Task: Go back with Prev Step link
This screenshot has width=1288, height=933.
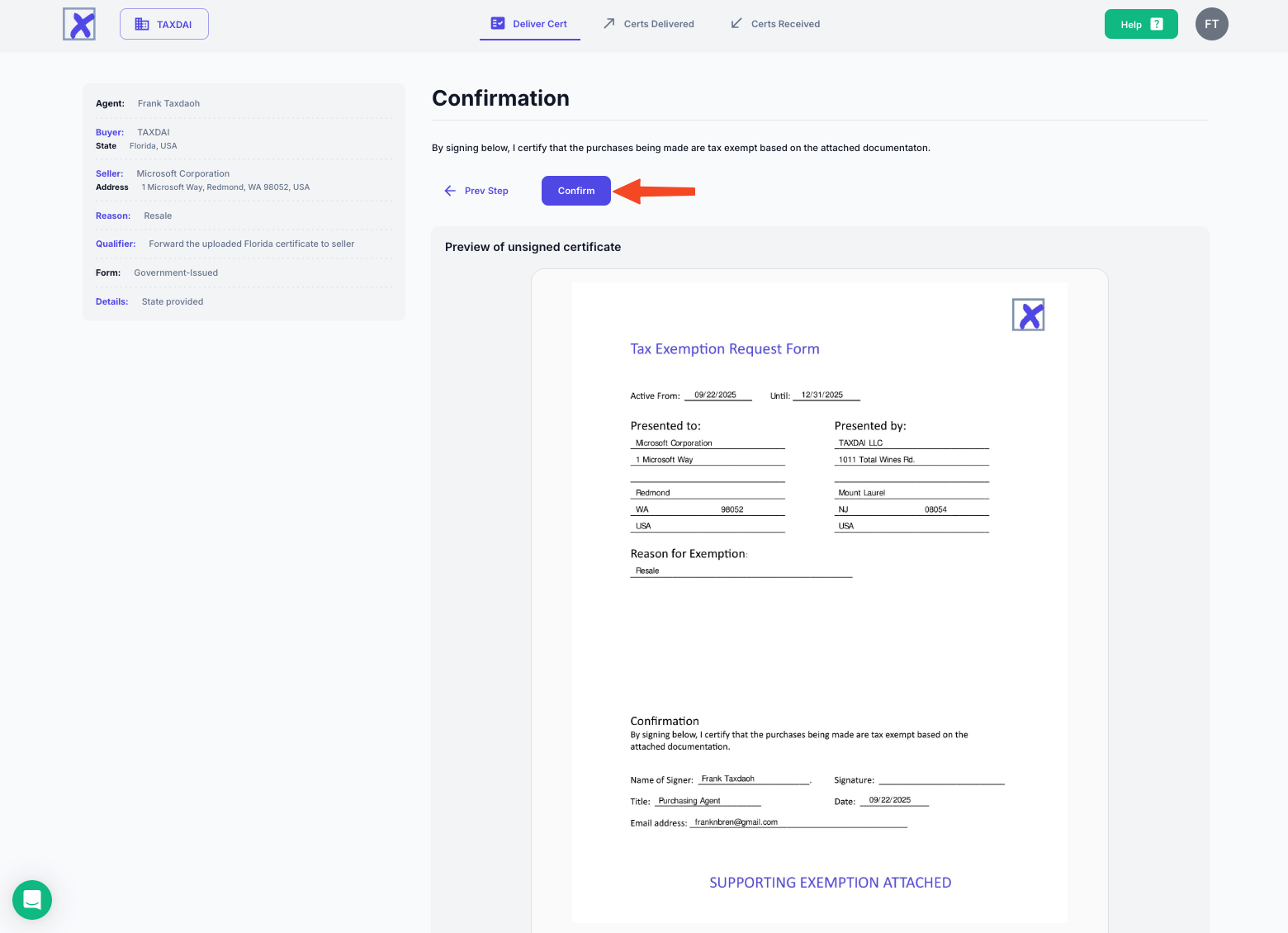Action: click(486, 191)
